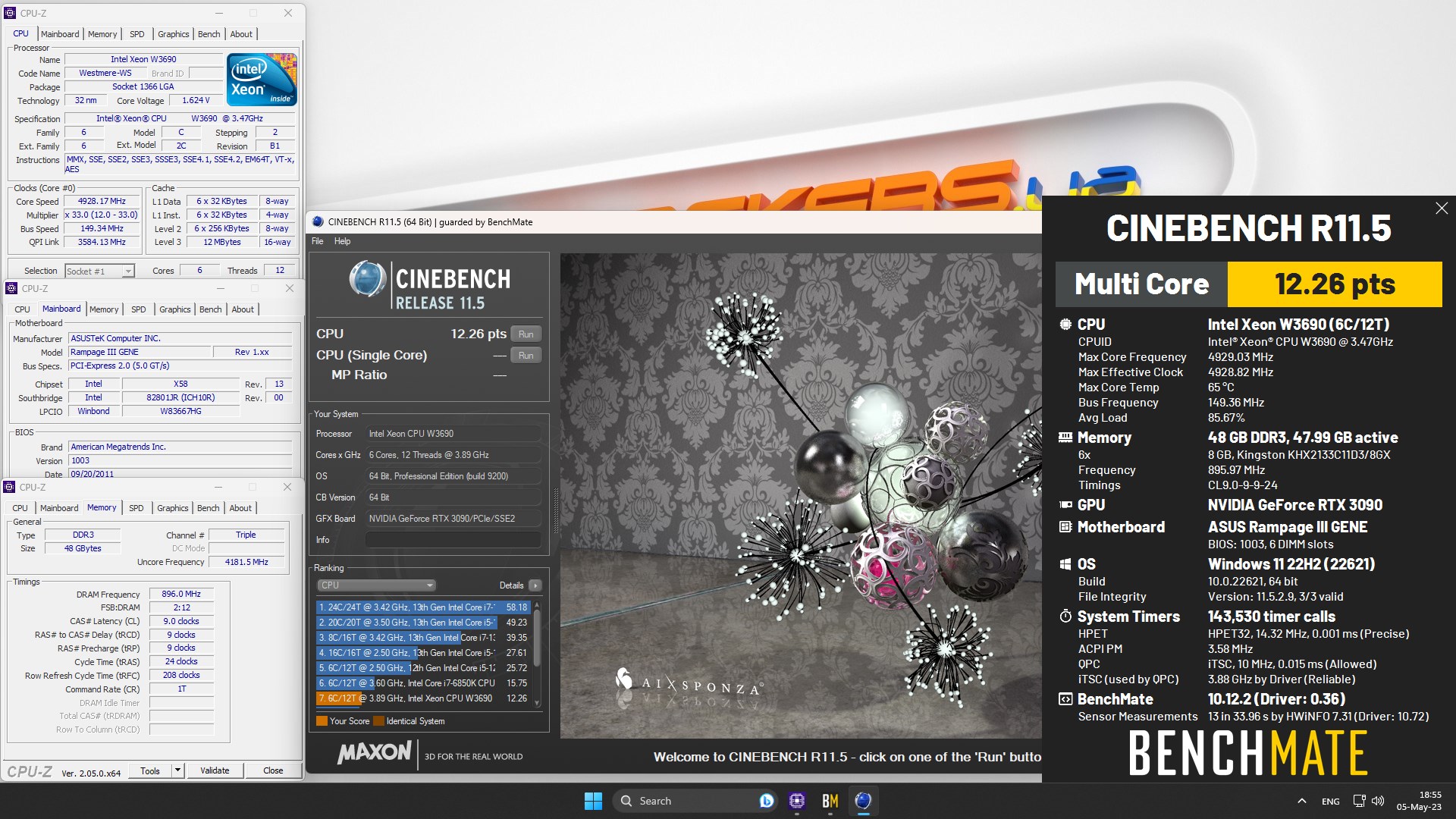Open Windows Start menu icon
The image size is (1456, 819).
(x=593, y=801)
